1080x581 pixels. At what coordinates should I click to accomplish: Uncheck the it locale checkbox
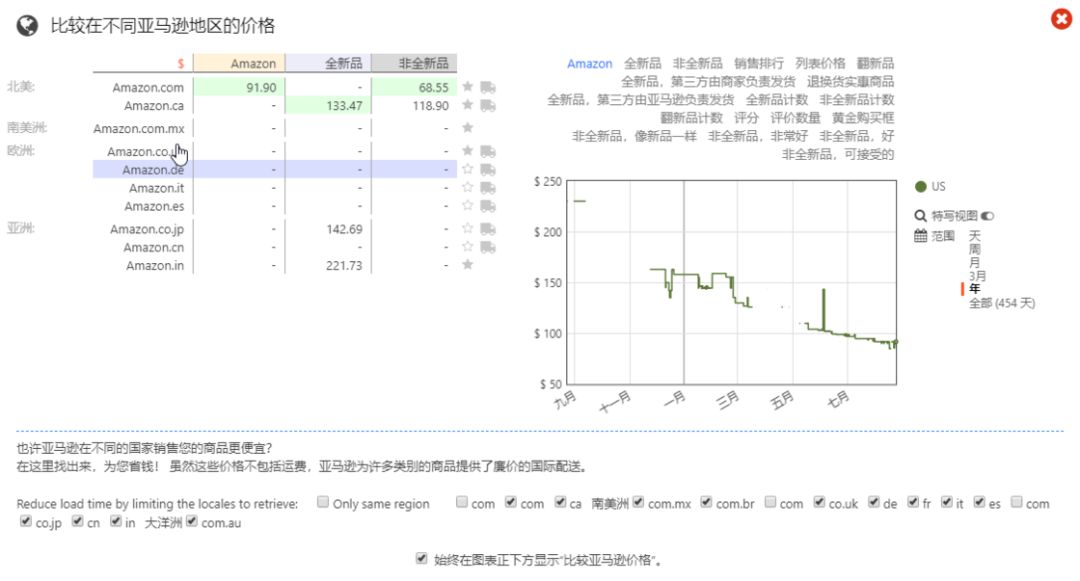tap(946, 502)
